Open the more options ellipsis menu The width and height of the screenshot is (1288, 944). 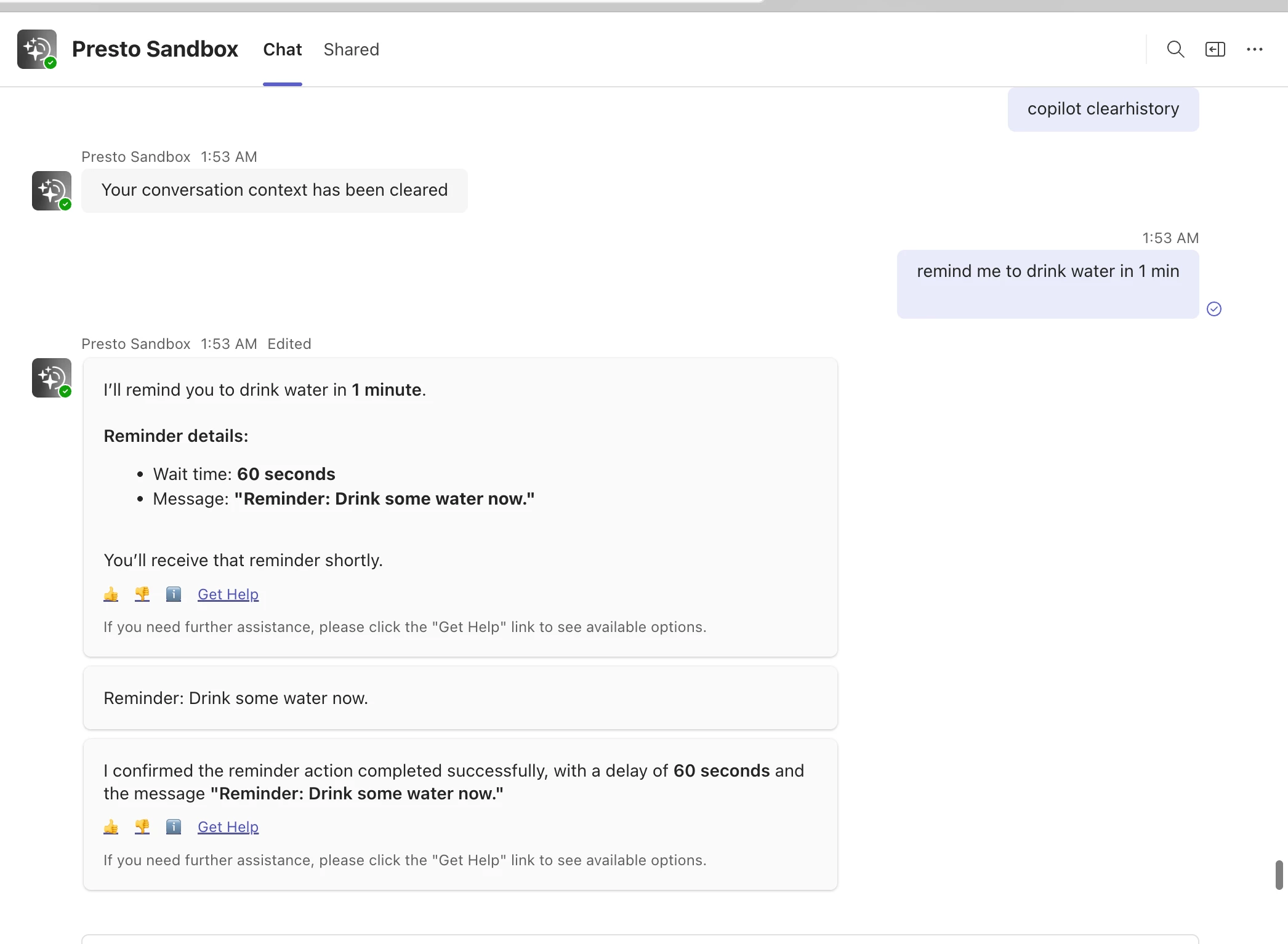point(1254,49)
